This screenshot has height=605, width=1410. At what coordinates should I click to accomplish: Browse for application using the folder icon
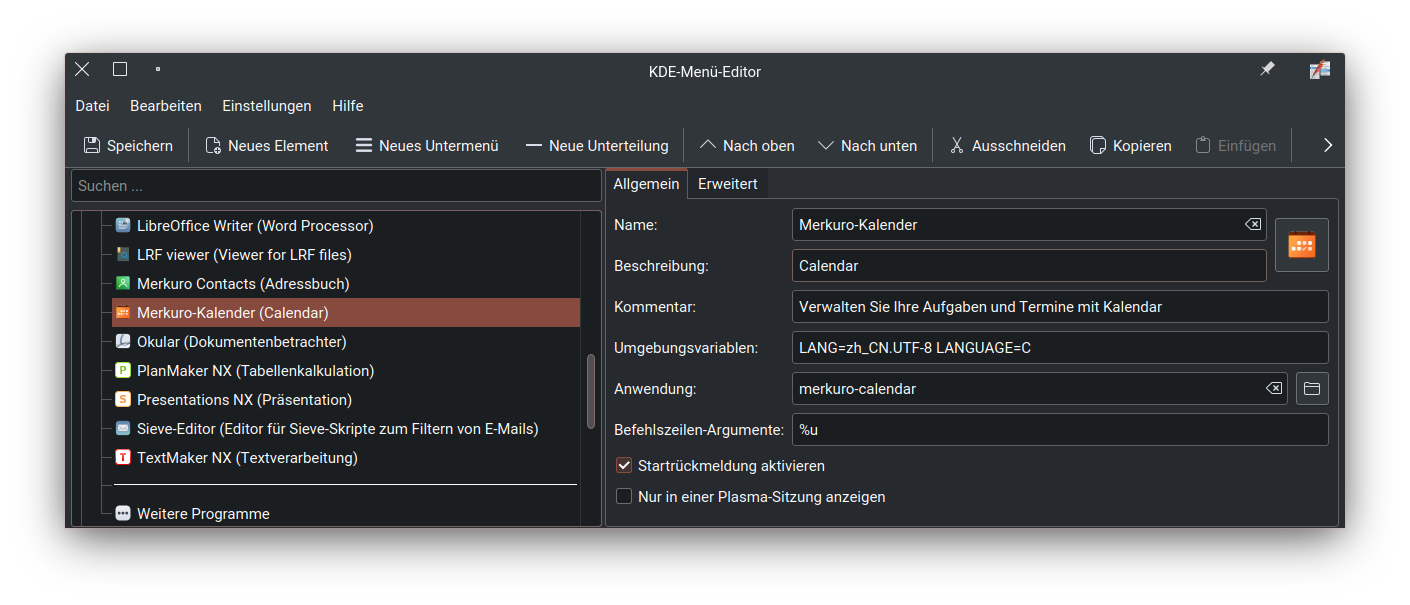(x=1312, y=388)
